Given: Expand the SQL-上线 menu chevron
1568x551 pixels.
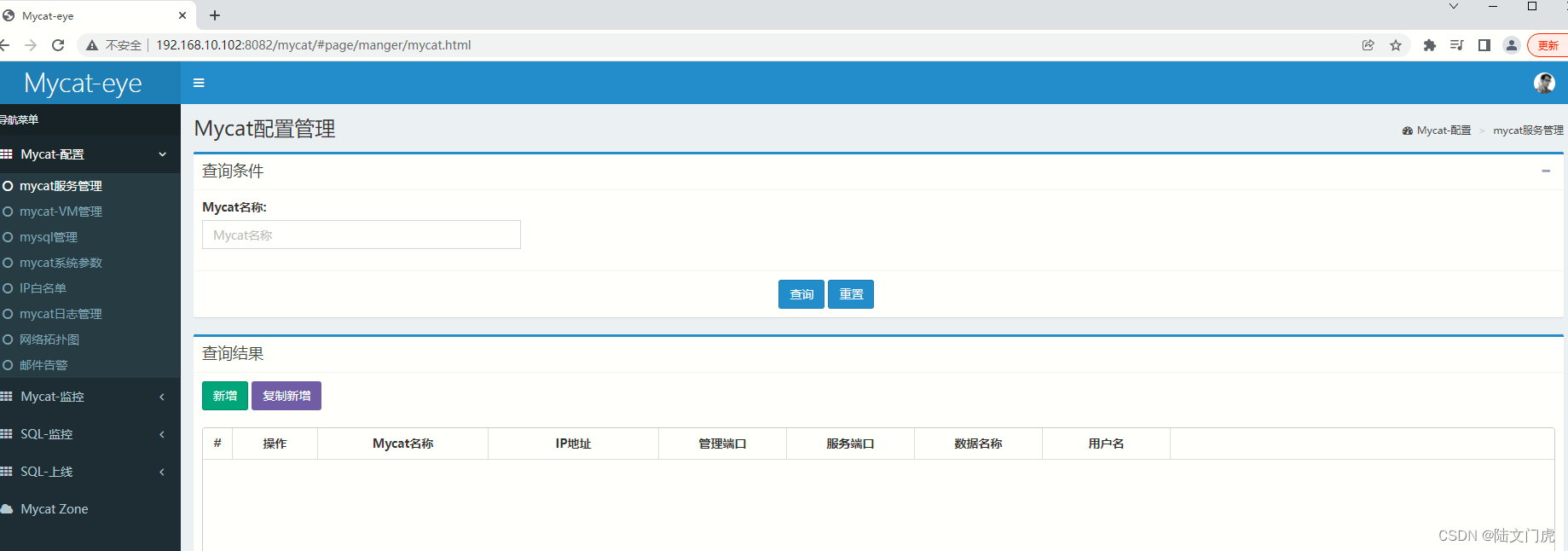Looking at the screenshot, I should tap(162, 472).
